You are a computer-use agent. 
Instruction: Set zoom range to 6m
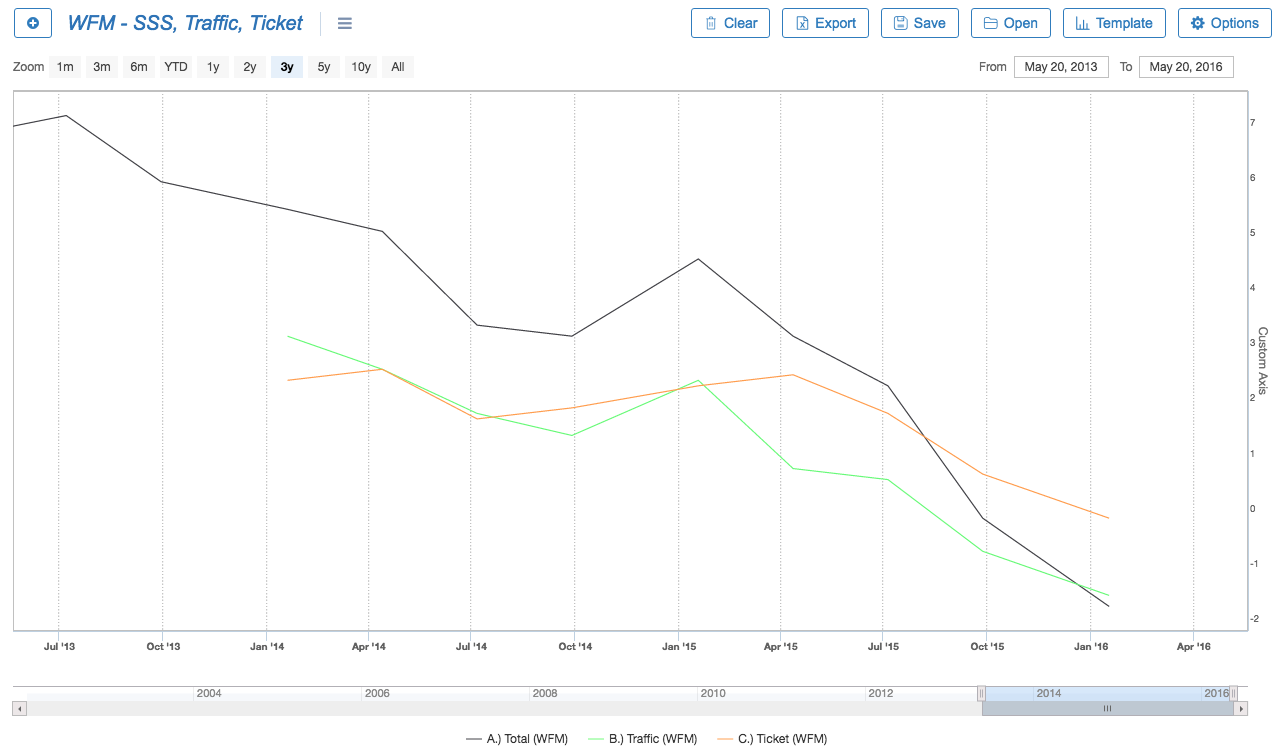(x=139, y=67)
